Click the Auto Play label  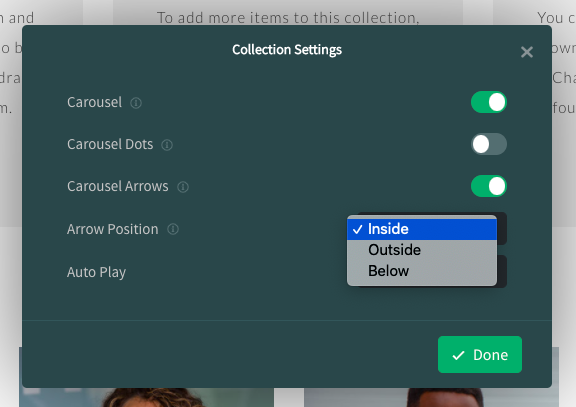[x=96, y=273]
